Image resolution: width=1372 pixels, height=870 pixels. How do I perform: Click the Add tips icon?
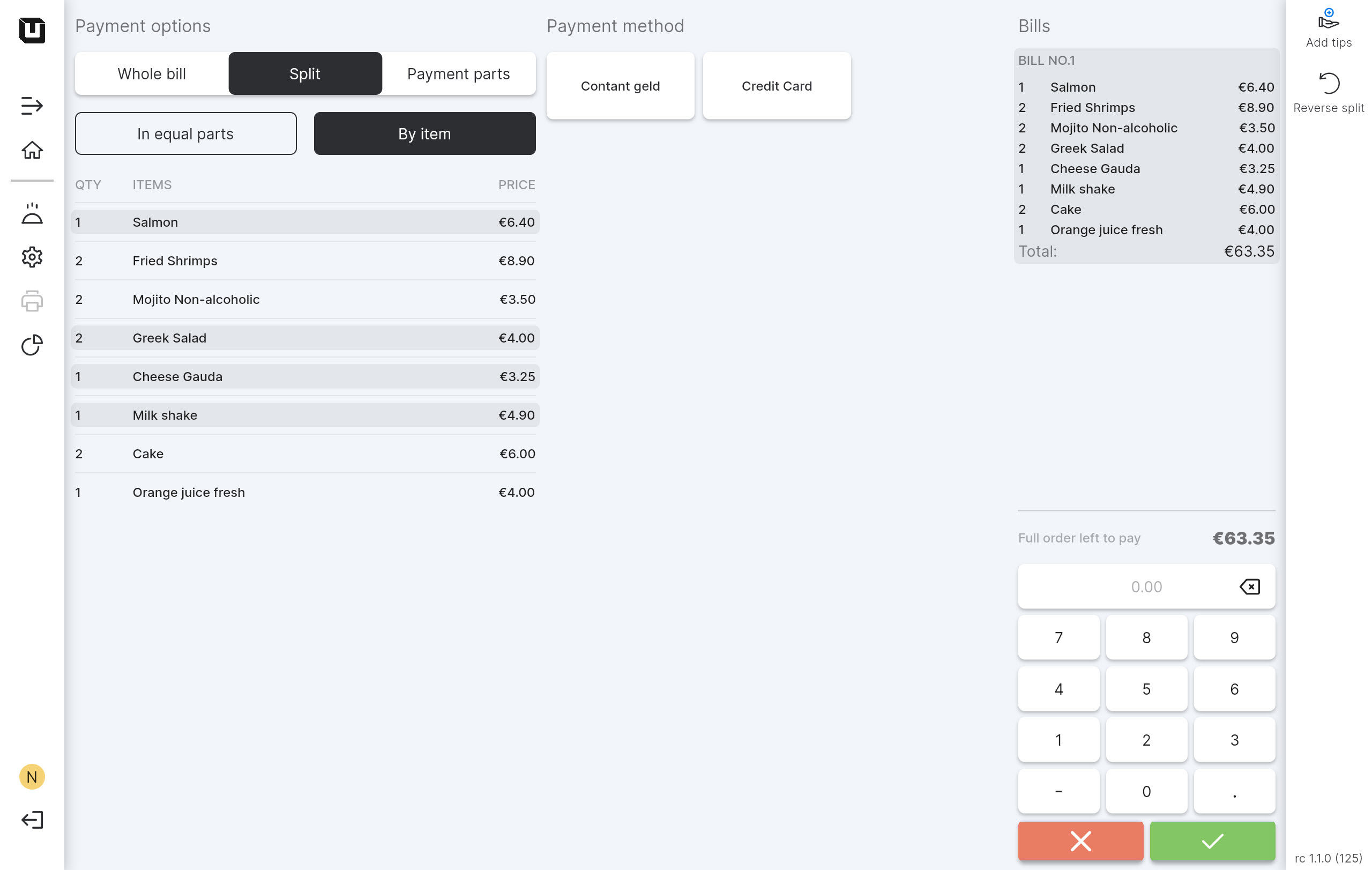tap(1328, 21)
